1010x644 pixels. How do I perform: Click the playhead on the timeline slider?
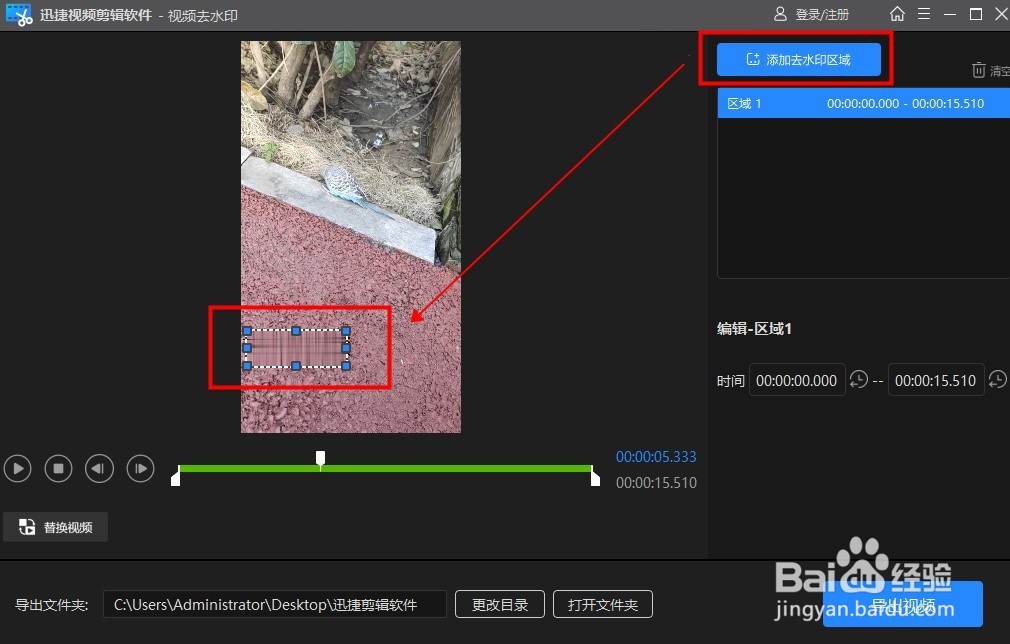[320, 459]
